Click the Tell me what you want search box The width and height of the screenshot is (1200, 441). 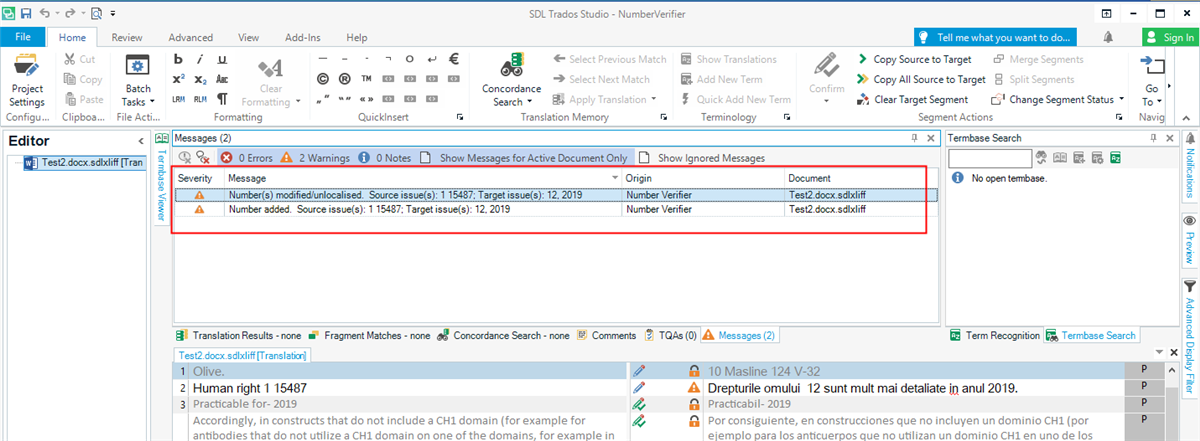click(994, 37)
